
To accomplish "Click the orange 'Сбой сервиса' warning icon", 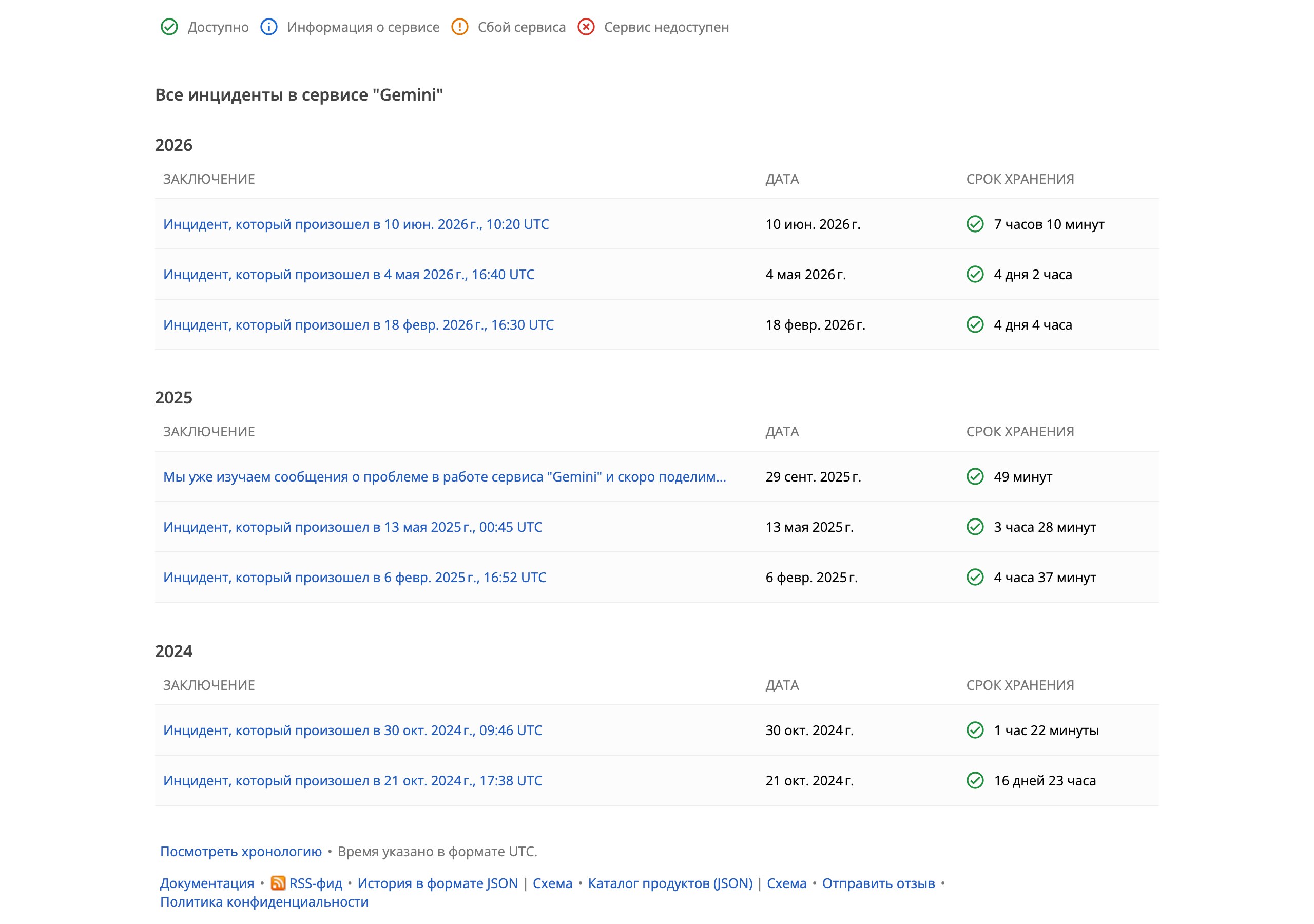I will (x=459, y=27).
